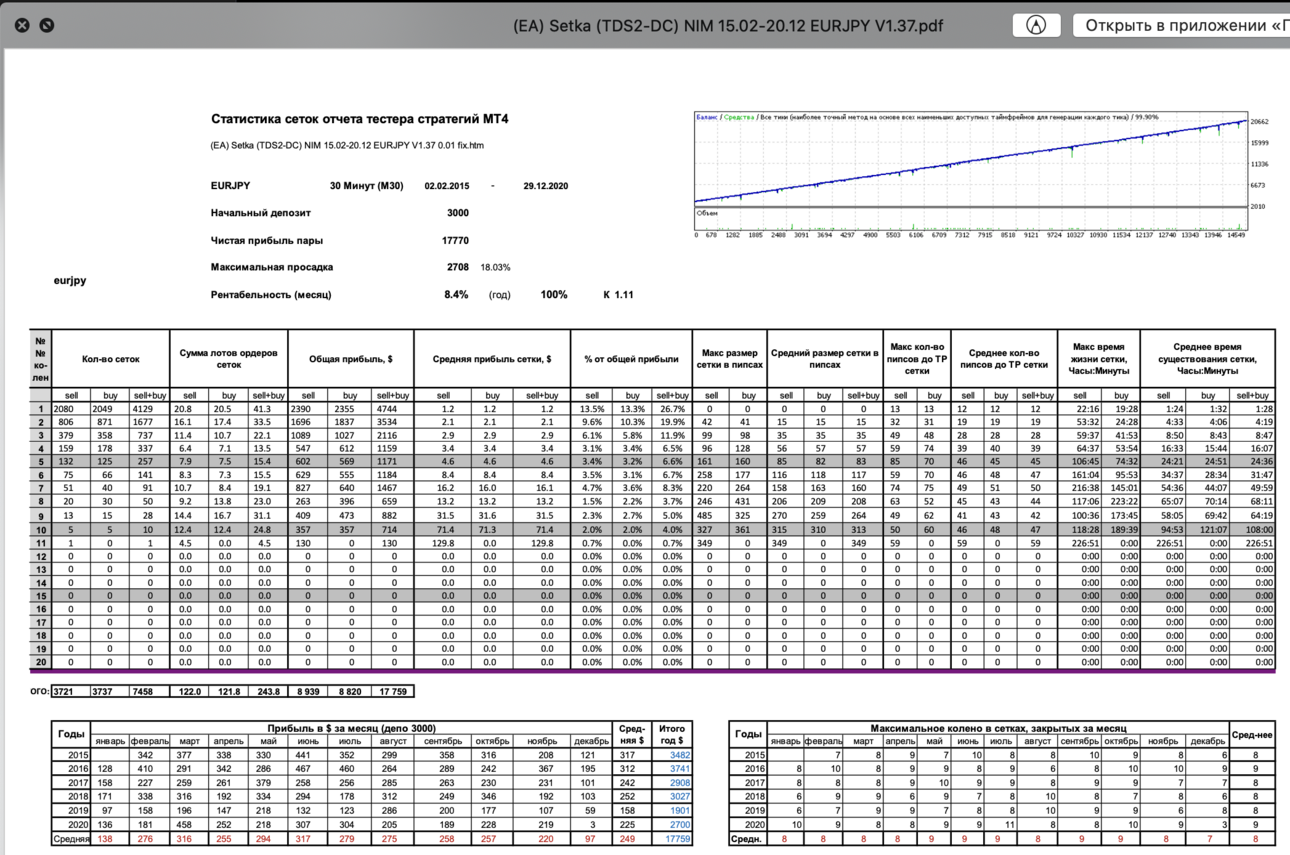Click the 'Макс размер сетки в пипсах' header
1290x855 pixels.
[x=728, y=359]
